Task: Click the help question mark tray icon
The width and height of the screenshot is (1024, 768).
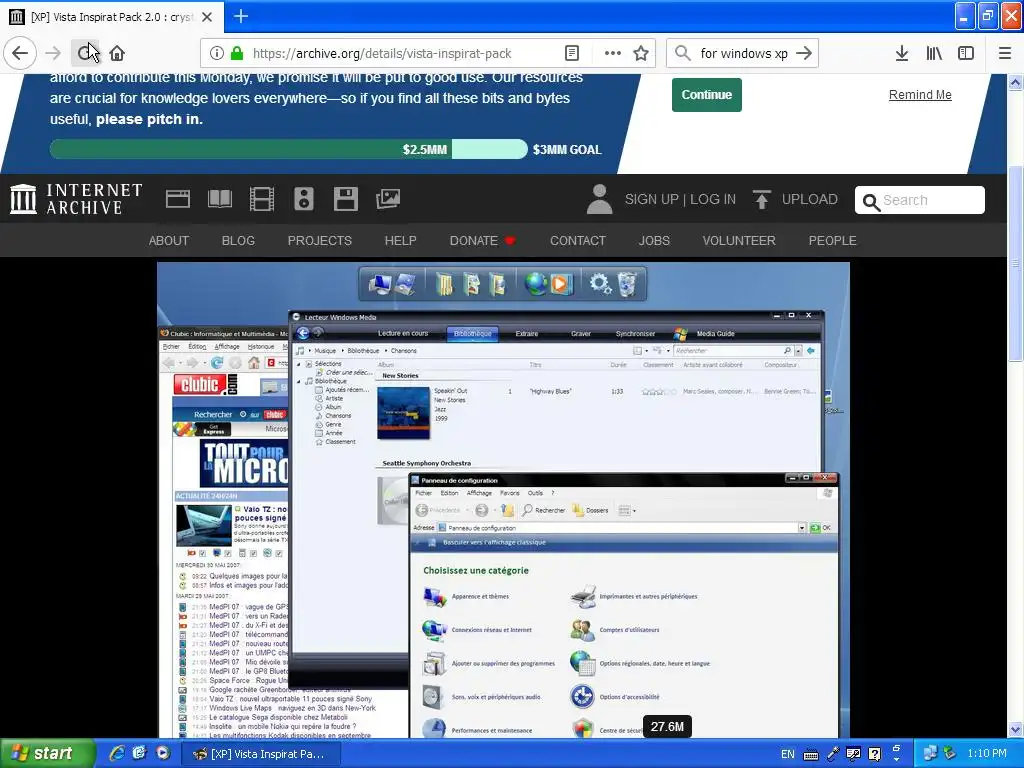Action: coord(874,754)
